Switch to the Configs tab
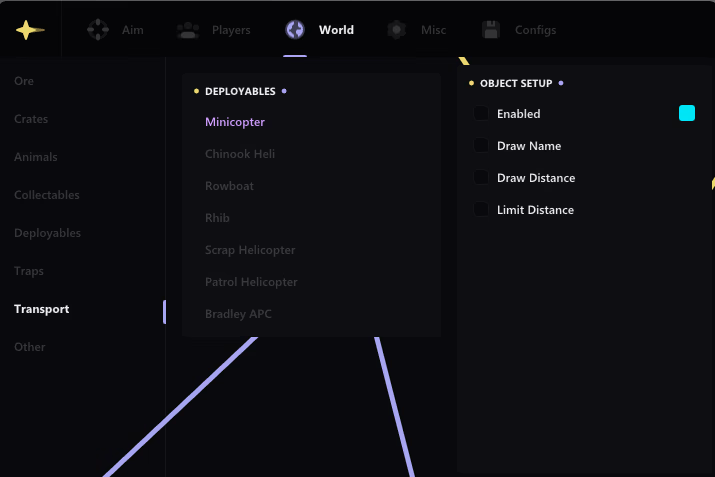This screenshot has width=715, height=477. coord(535,30)
